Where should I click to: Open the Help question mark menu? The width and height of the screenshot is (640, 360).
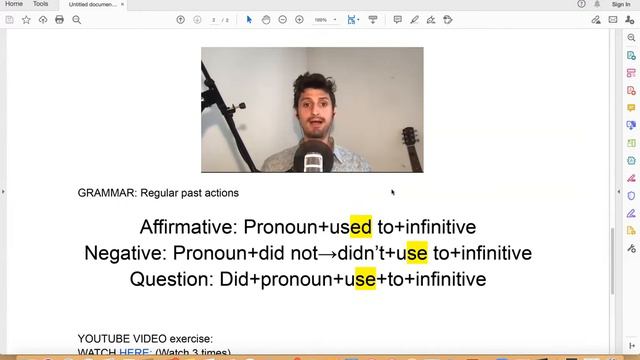coord(581,4)
